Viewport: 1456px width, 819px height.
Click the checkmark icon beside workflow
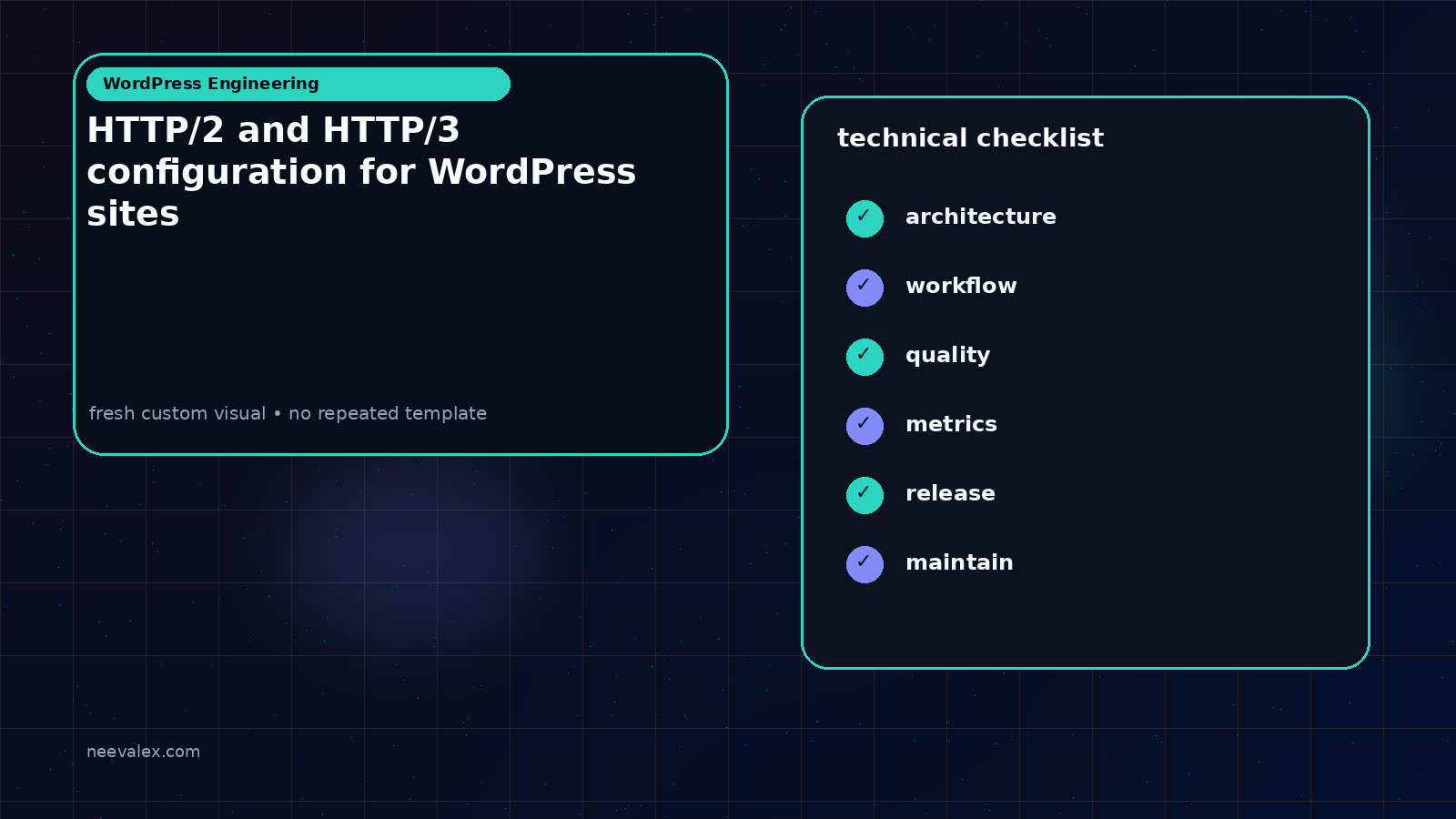864,288
